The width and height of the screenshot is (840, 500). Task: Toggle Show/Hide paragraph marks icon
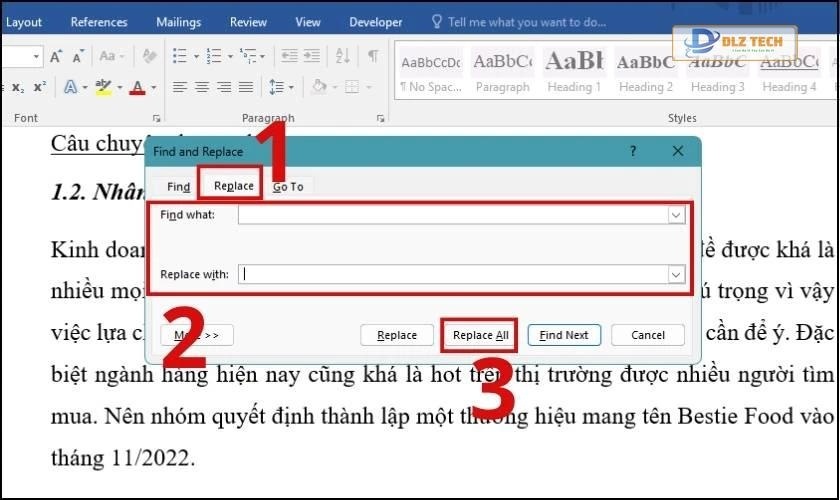tap(373, 56)
